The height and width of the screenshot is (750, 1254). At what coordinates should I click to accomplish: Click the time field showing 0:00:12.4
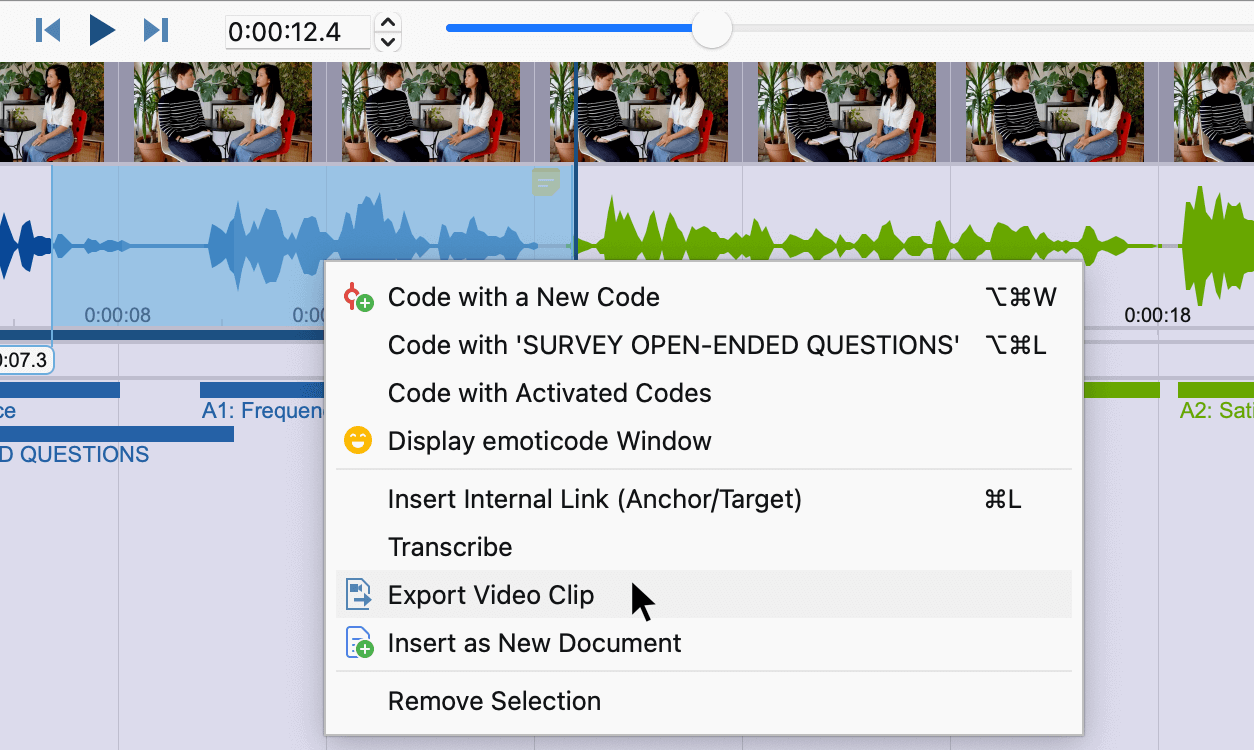(298, 32)
